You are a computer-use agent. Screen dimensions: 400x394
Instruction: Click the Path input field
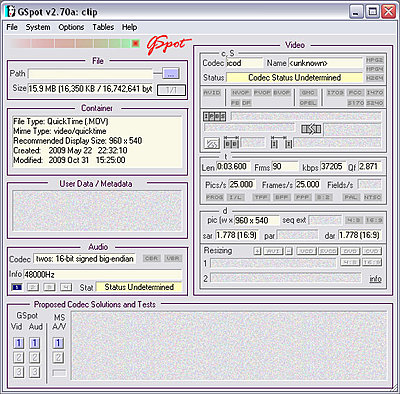(x=90, y=74)
